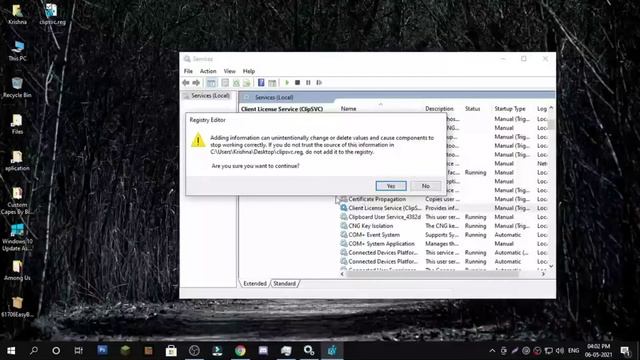
Task: Click the Stop Service square icon
Action: click(x=298, y=82)
